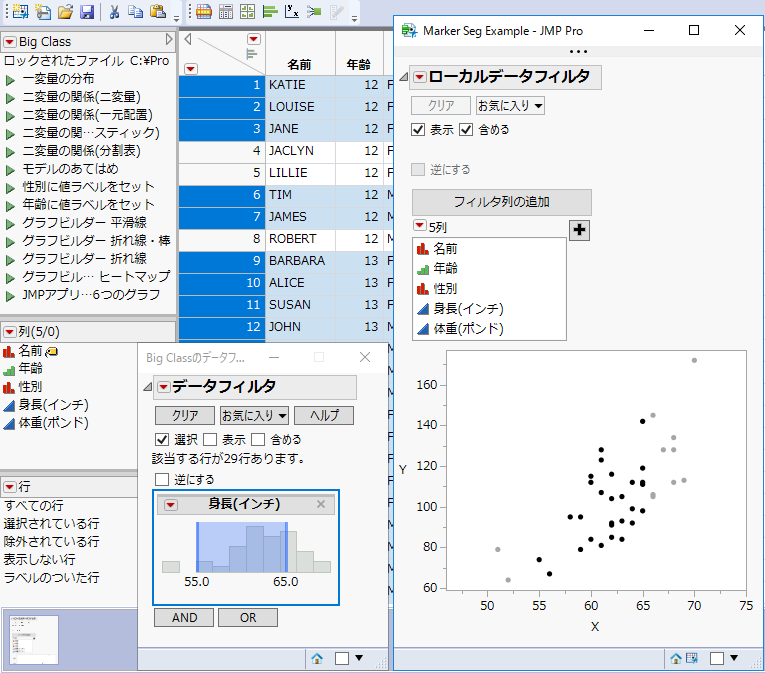
Task: Click the plus icon beside the column list
Action: pyautogui.click(x=579, y=230)
